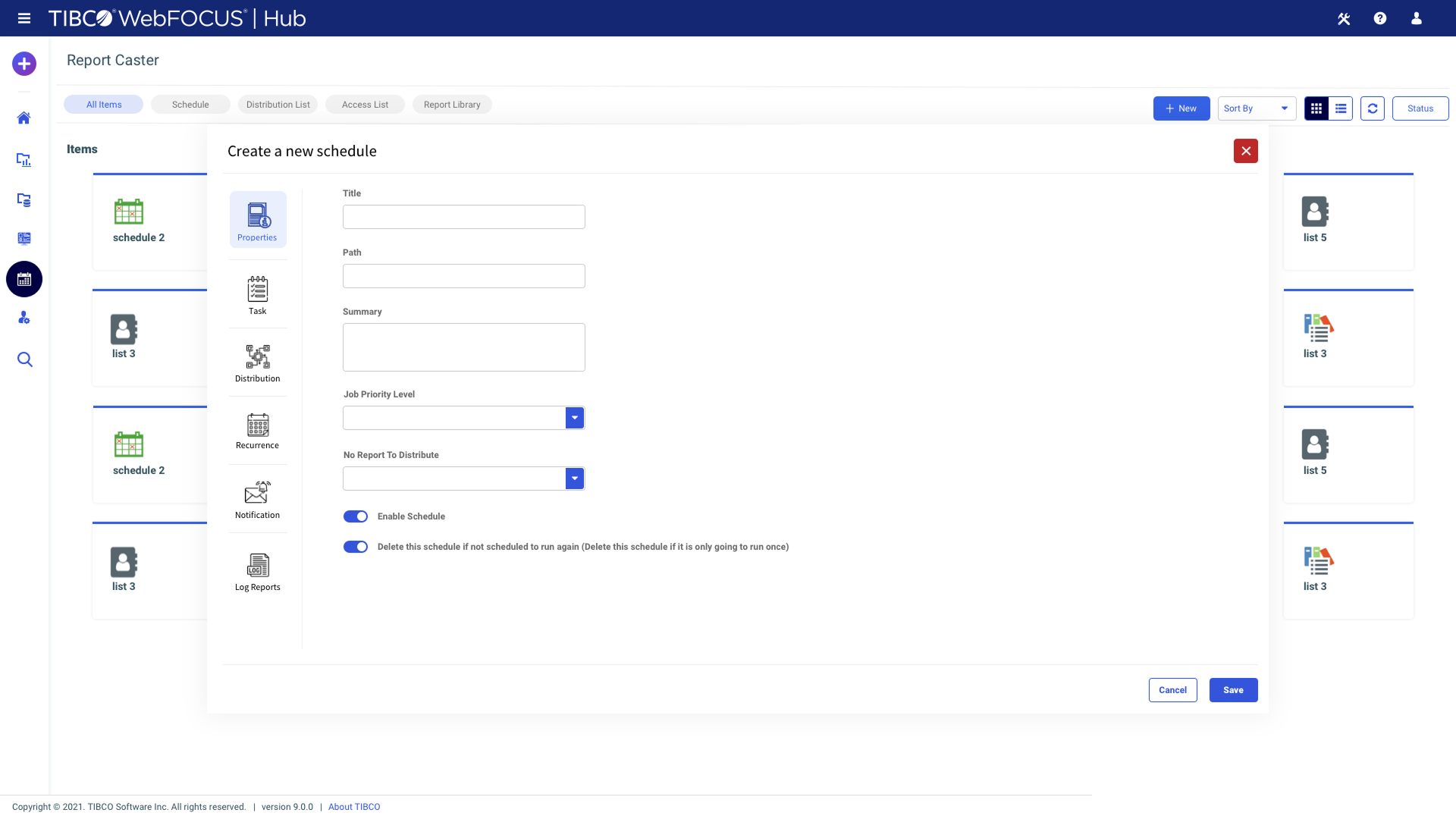Open the Sort By dropdown

coord(1257,108)
